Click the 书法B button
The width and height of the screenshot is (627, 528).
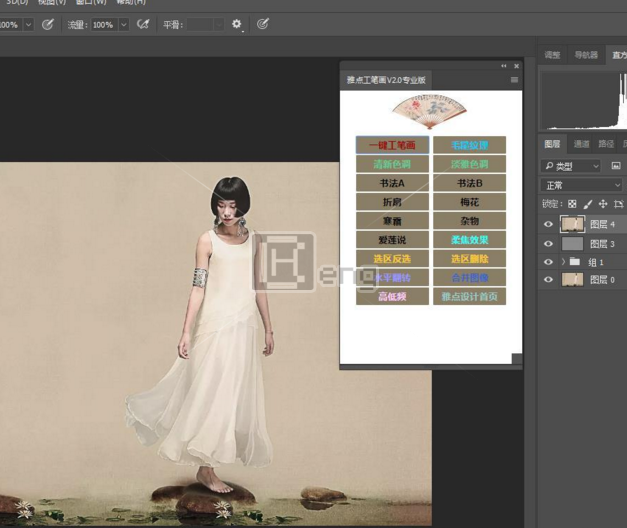tap(469, 183)
